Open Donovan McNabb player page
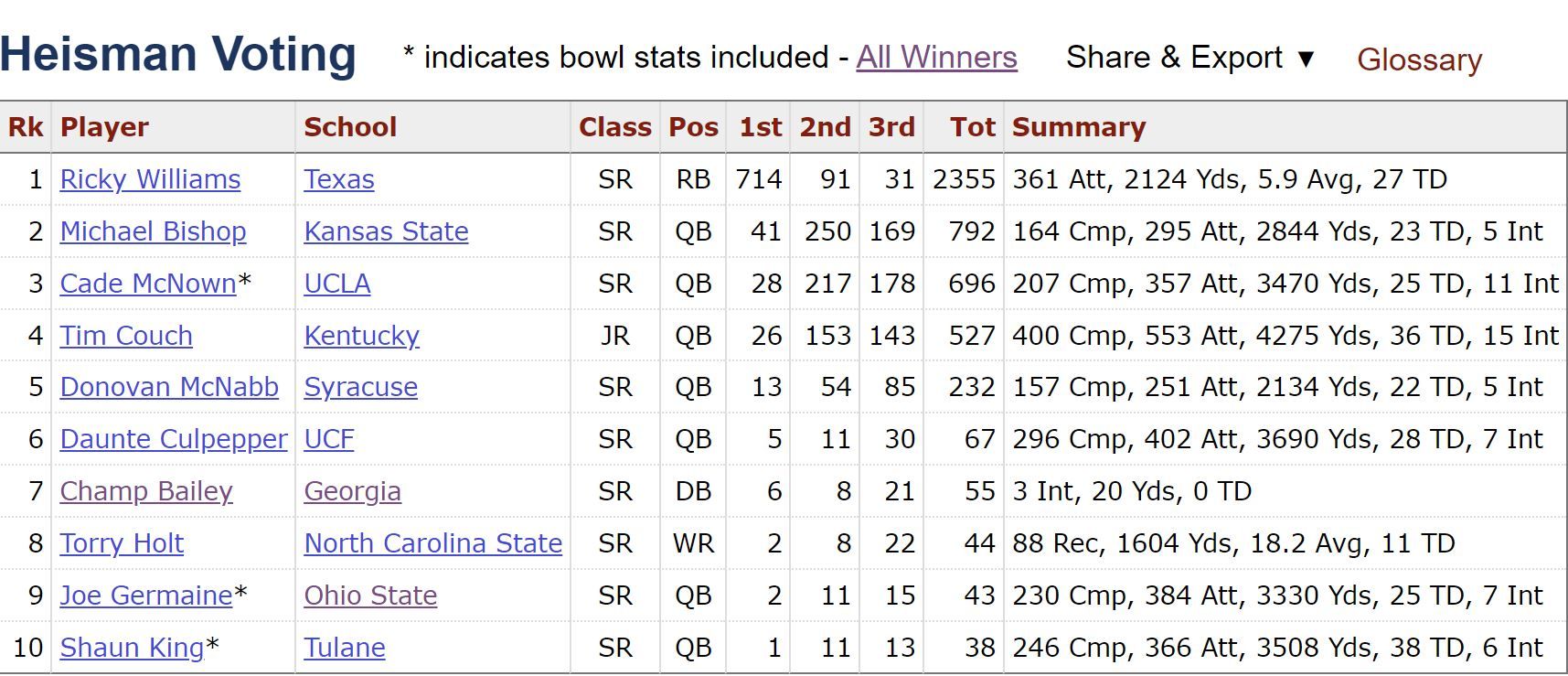The image size is (1568, 676). pyautogui.click(x=169, y=387)
